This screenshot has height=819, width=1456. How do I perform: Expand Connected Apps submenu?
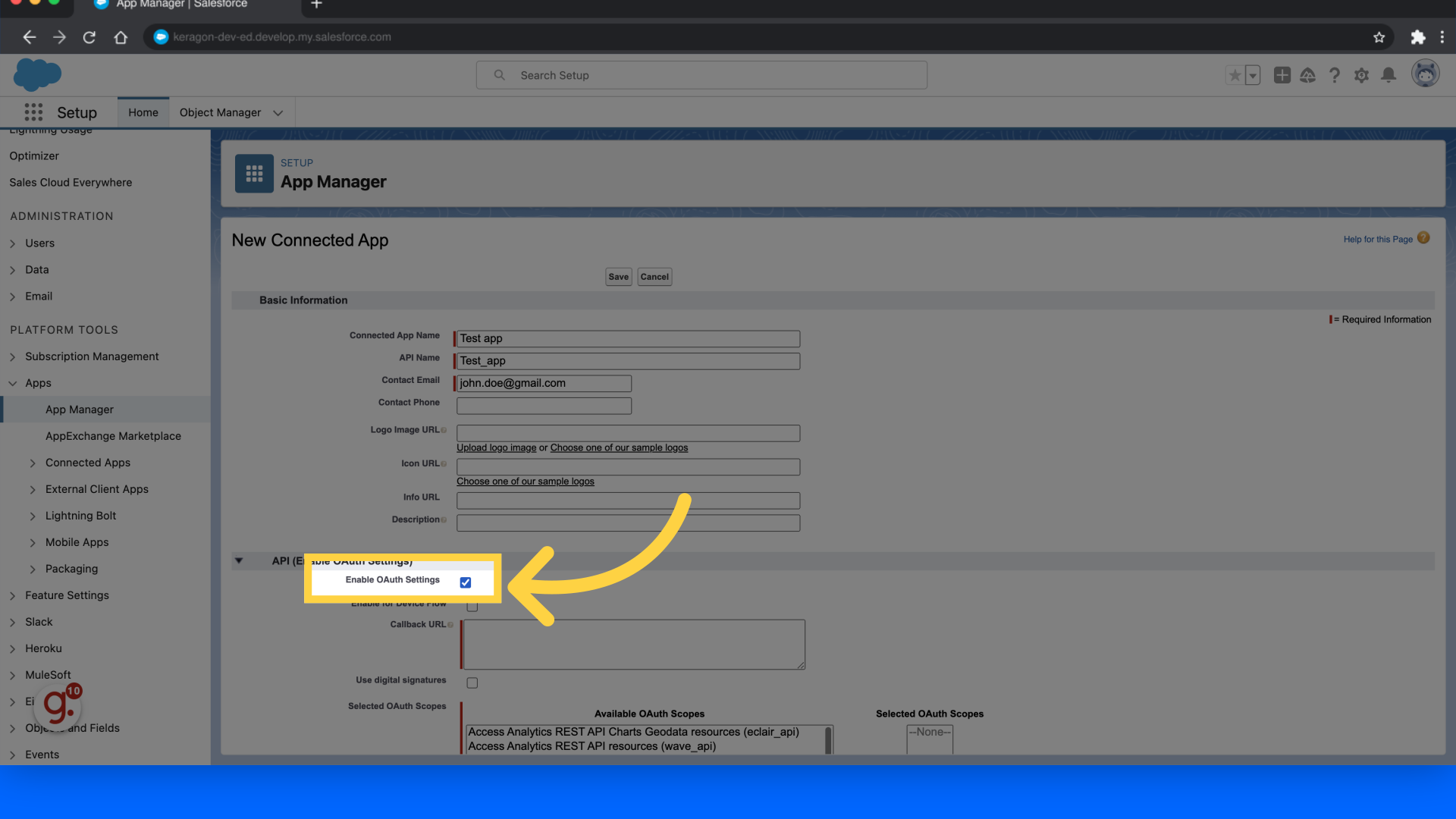pyautogui.click(x=33, y=463)
